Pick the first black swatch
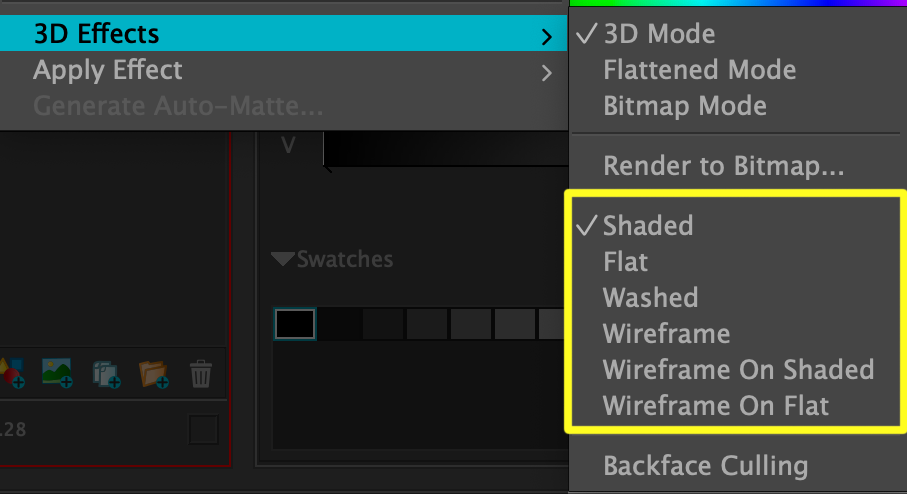907x494 pixels. tap(295, 323)
